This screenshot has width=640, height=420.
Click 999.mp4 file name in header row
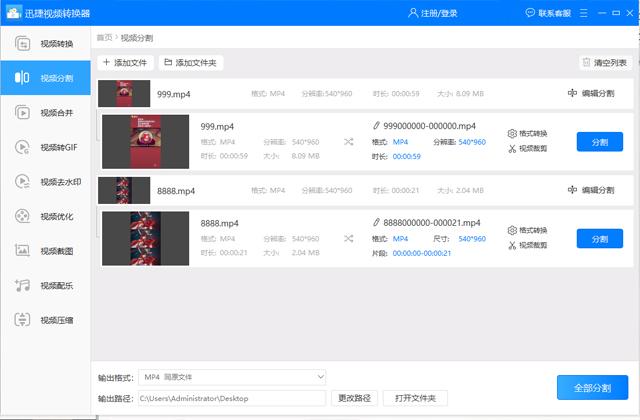(173, 94)
